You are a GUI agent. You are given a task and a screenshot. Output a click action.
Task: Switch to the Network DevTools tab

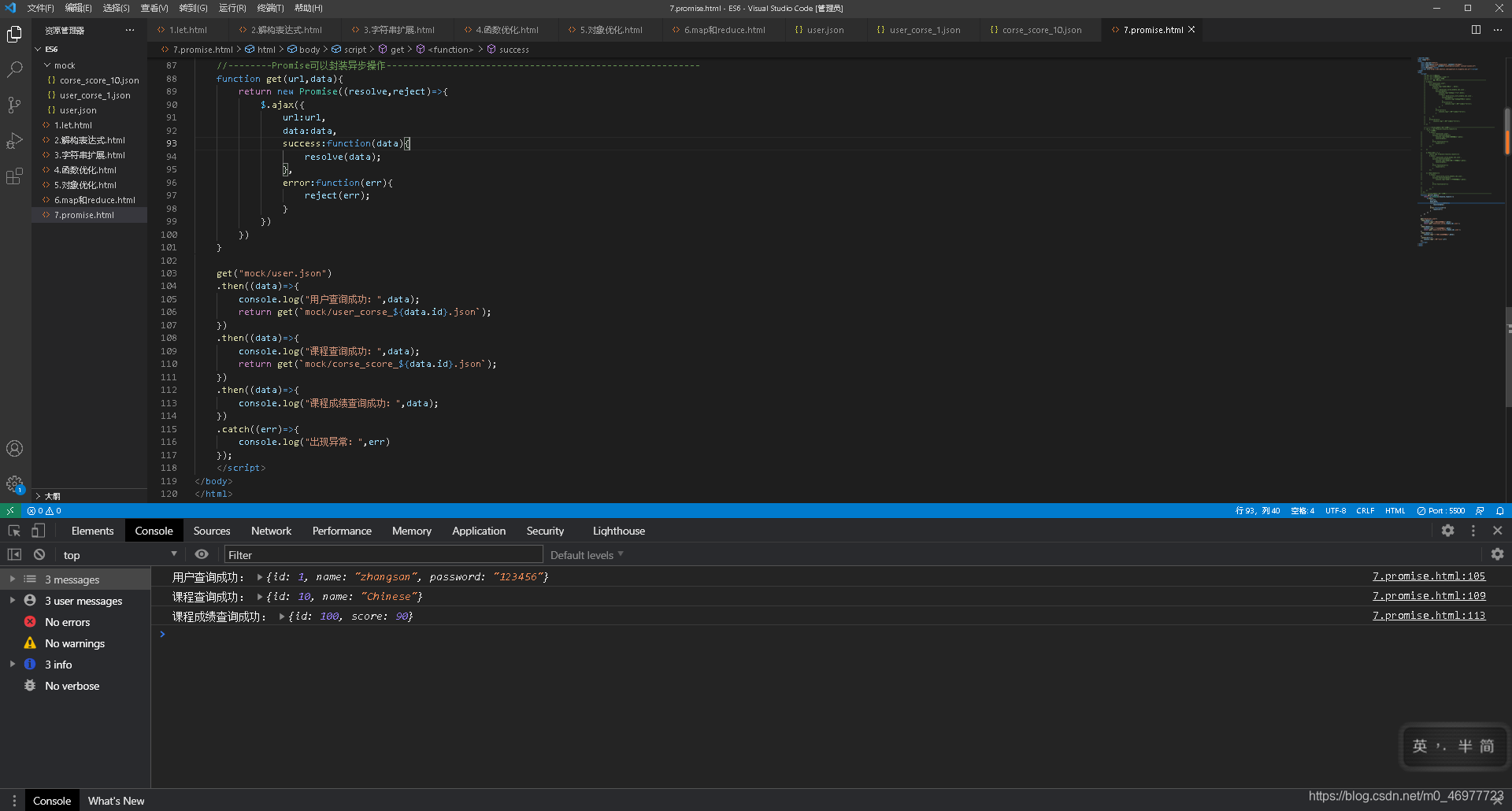coord(271,531)
